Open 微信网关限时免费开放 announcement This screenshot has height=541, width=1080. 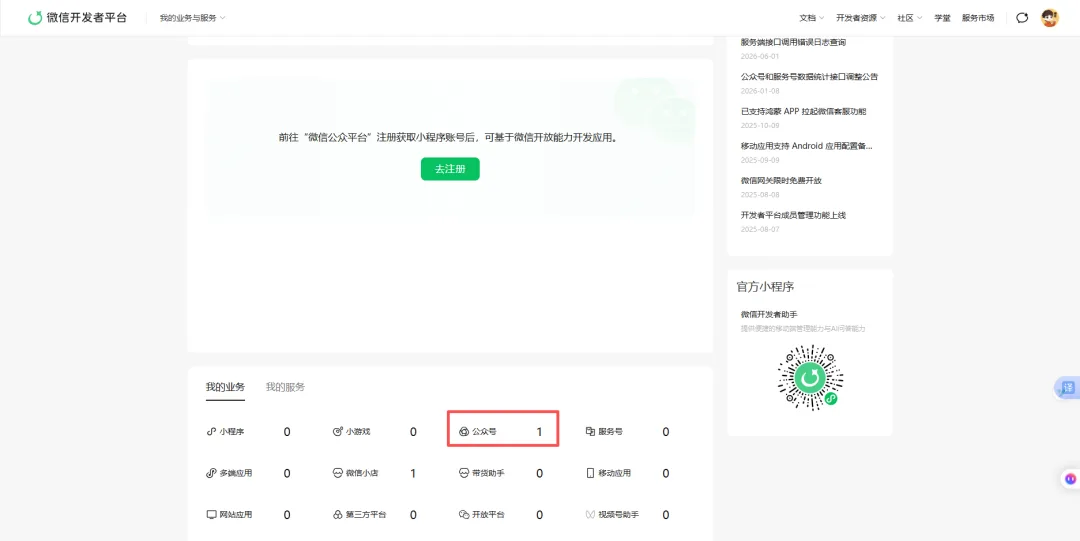(x=782, y=181)
